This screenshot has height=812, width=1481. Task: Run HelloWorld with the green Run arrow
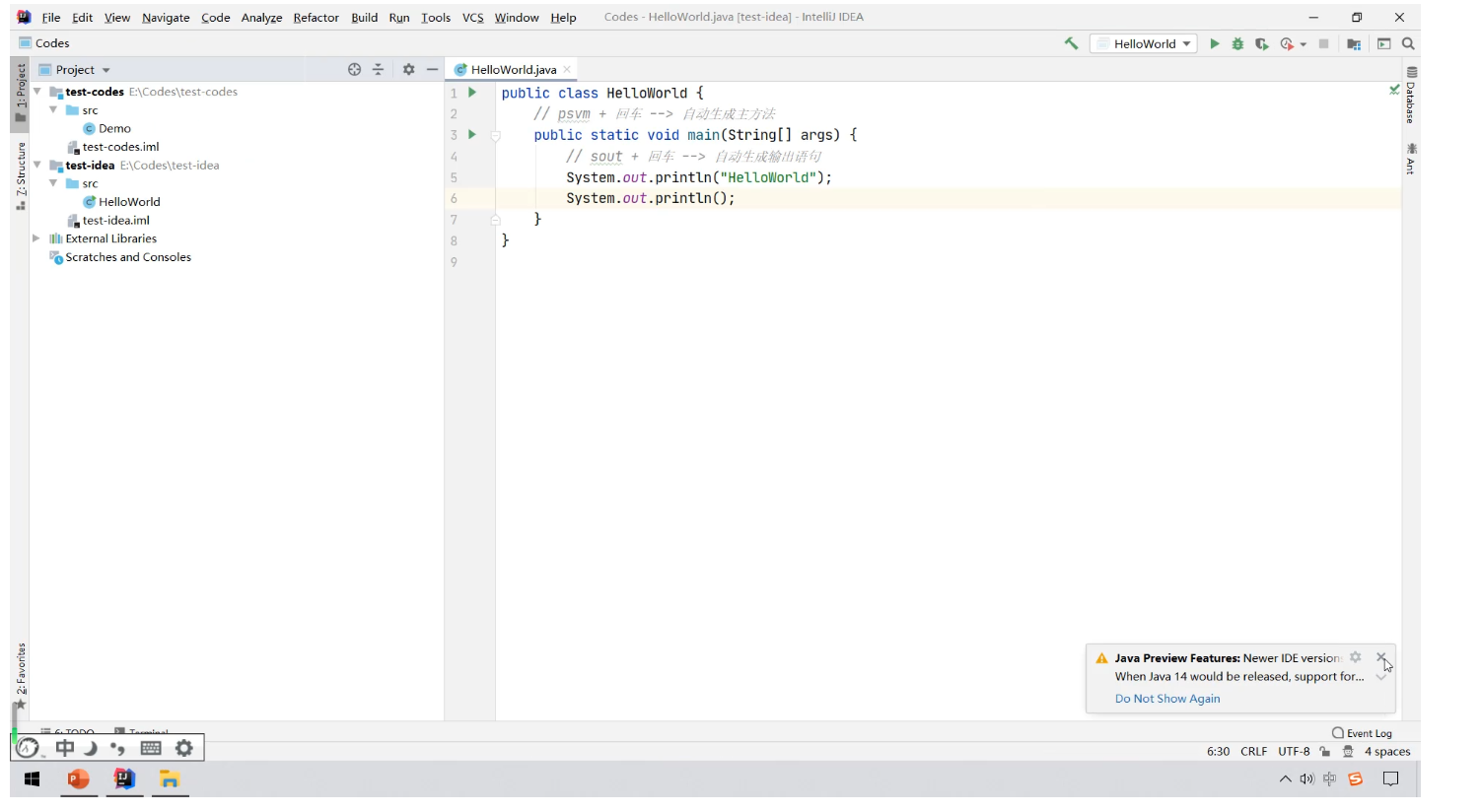(1215, 43)
